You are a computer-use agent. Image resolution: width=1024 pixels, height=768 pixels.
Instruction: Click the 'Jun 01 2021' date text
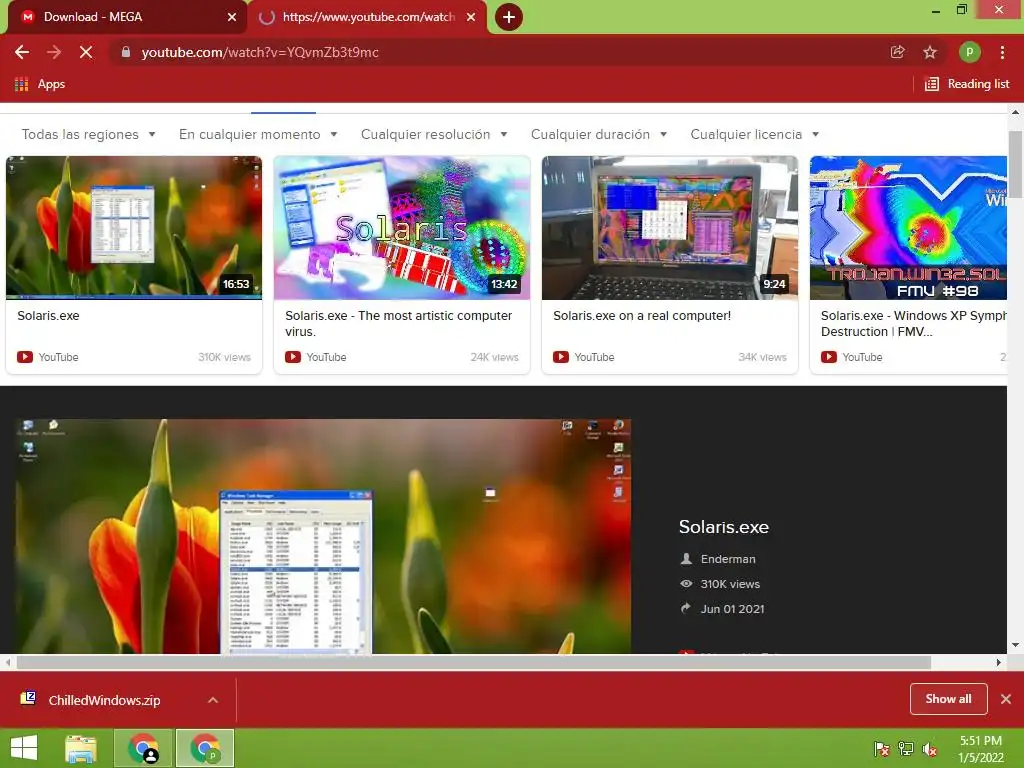click(x=733, y=609)
